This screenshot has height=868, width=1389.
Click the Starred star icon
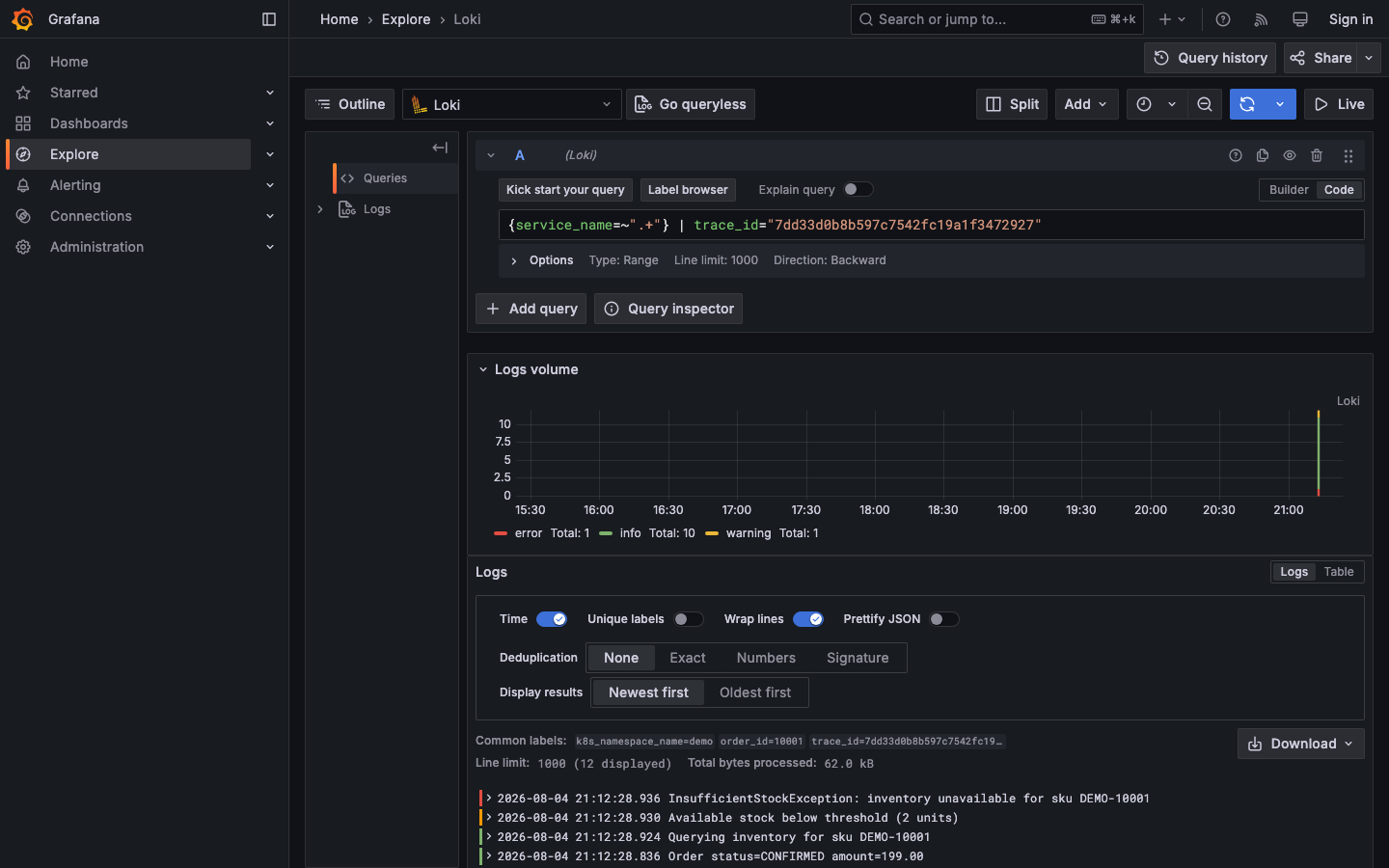click(x=23, y=93)
